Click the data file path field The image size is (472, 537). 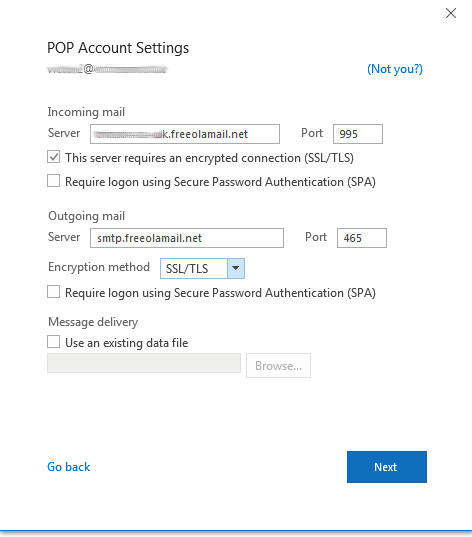[144, 363]
